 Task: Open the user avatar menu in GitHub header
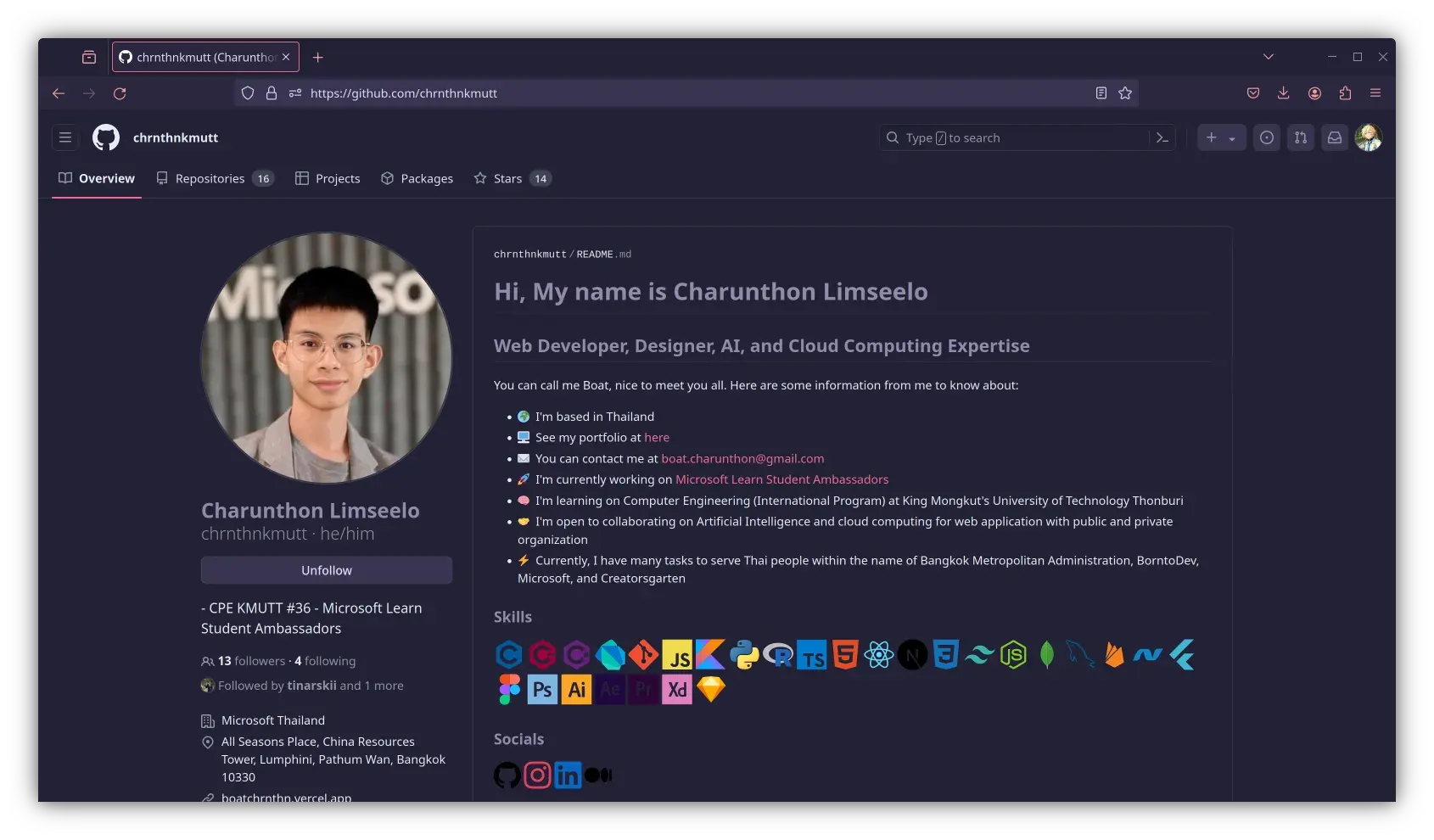(1369, 137)
